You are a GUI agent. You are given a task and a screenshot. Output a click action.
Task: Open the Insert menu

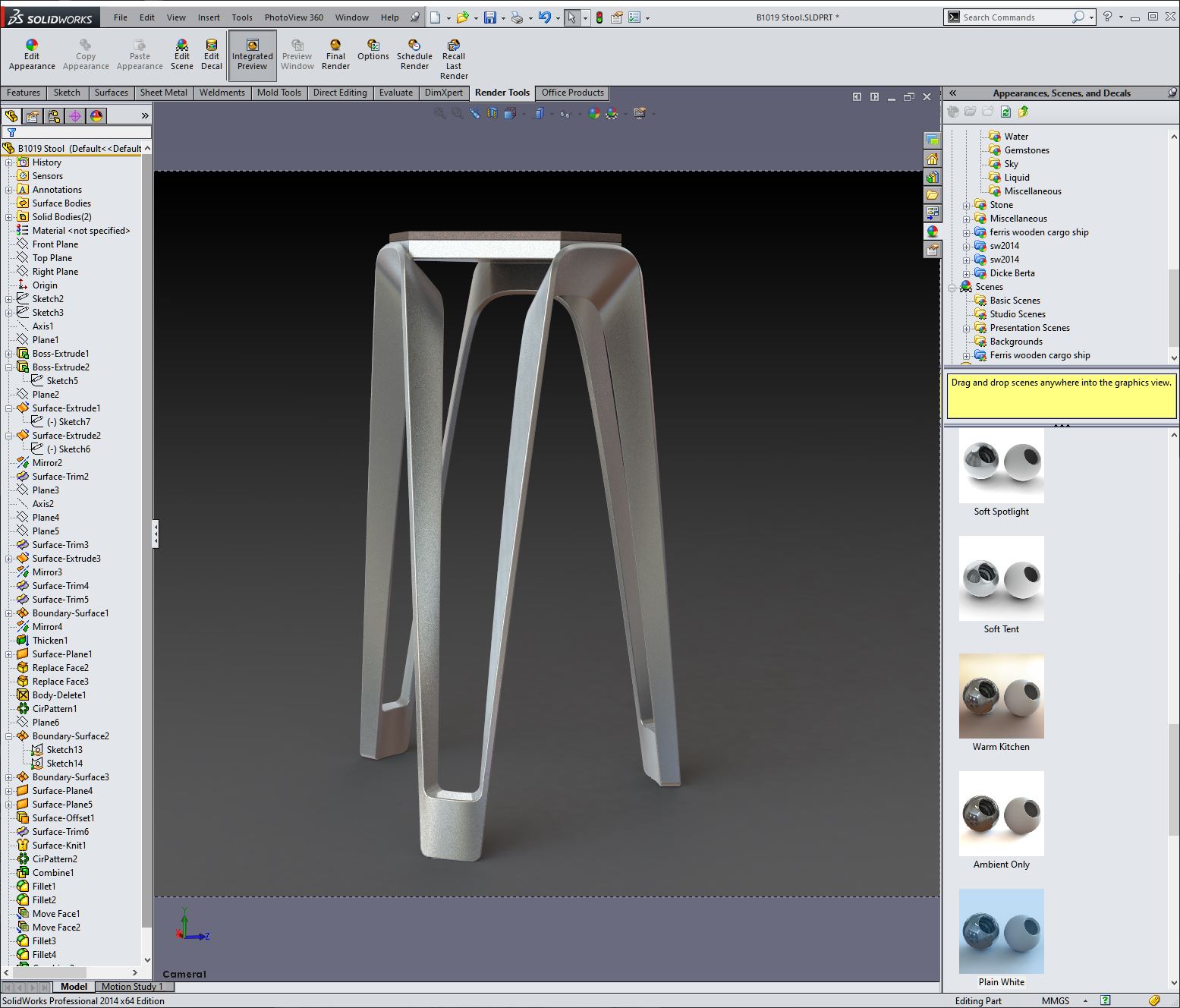pos(209,17)
